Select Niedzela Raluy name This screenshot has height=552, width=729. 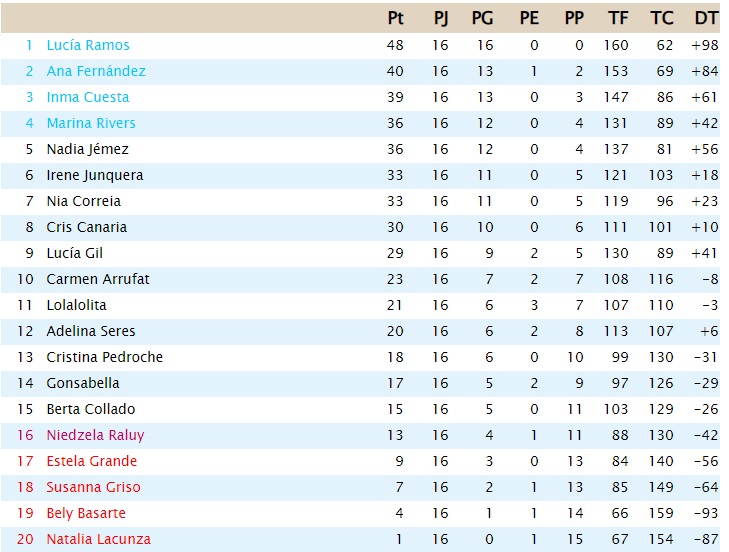95,435
